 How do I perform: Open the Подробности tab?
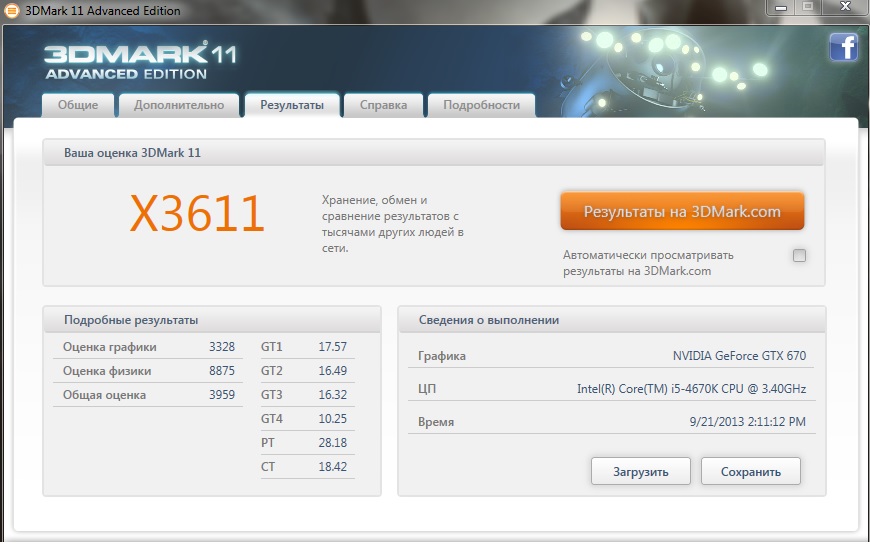(482, 105)
